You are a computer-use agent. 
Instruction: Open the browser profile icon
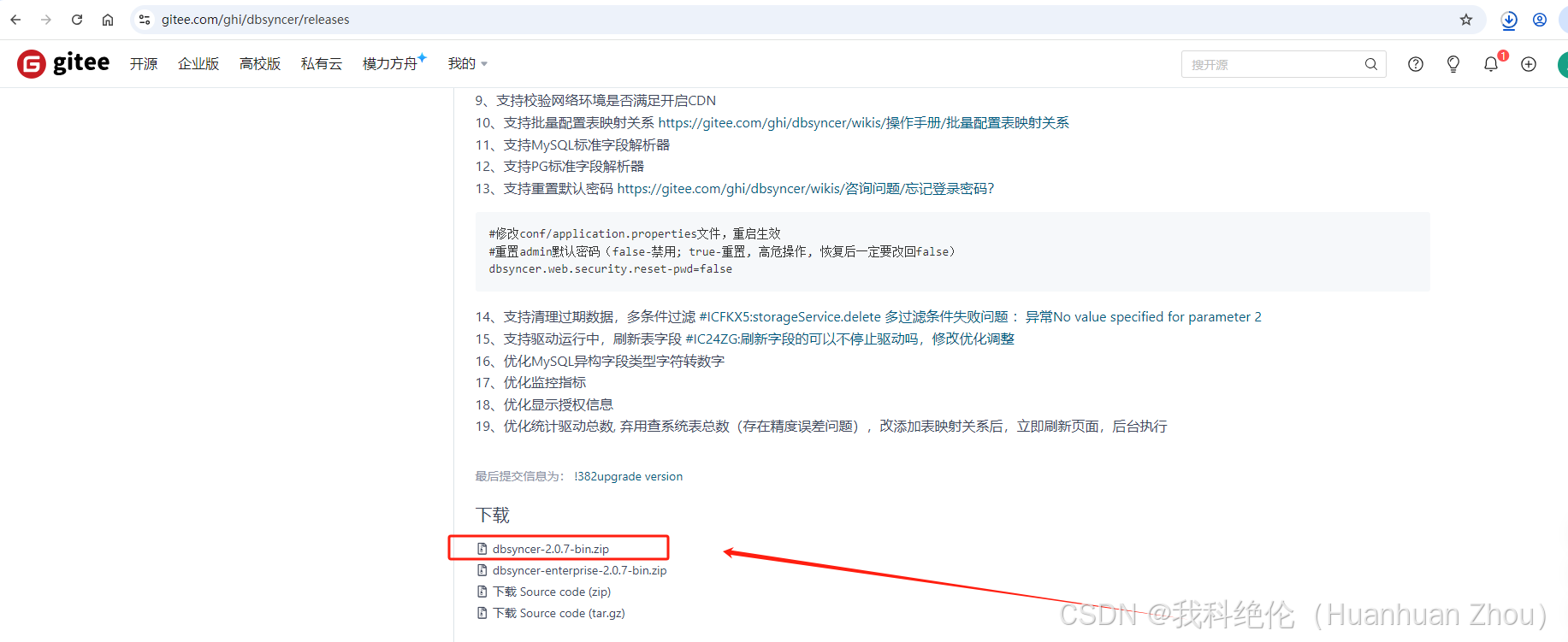(1540, 20)
